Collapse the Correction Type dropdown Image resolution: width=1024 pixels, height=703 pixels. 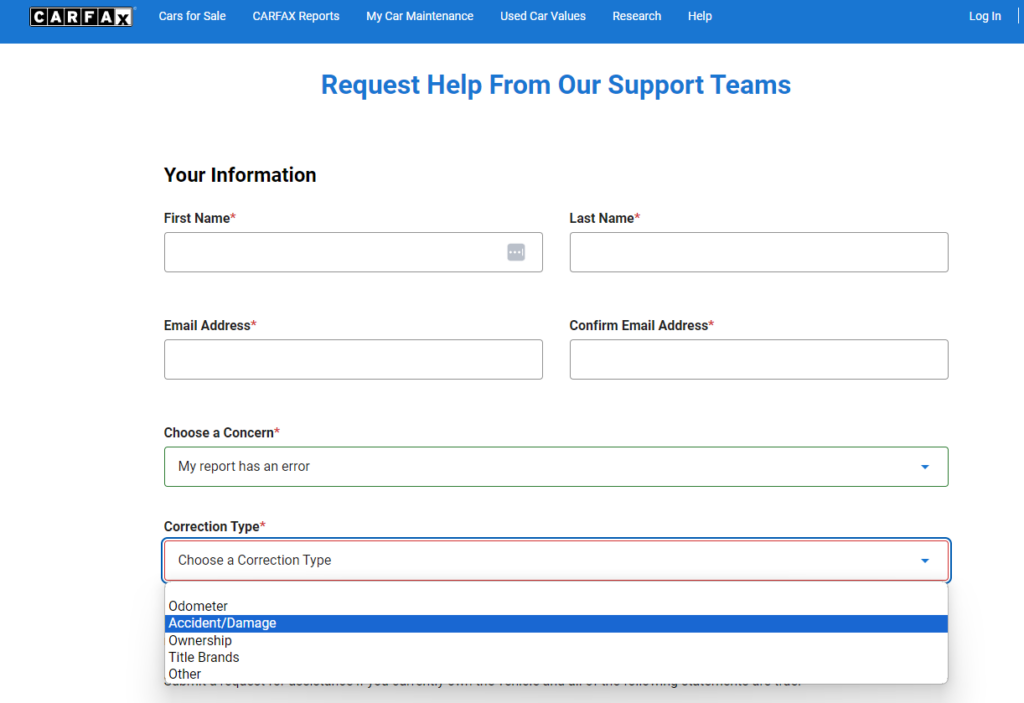pos(555,560)
